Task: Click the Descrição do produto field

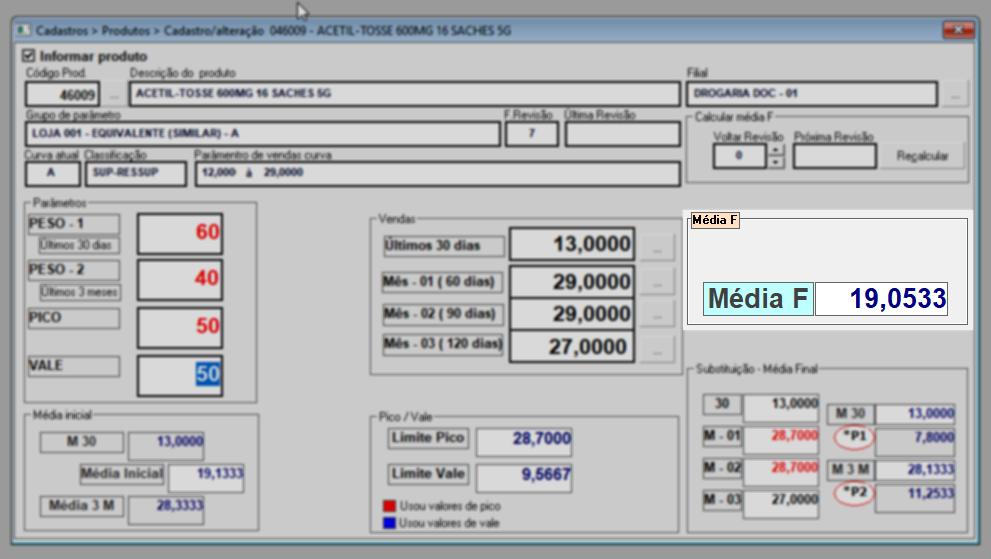Action: pos(404,94)
